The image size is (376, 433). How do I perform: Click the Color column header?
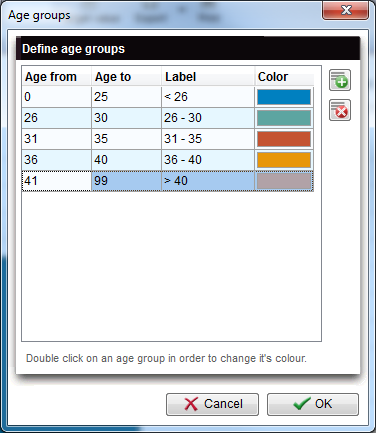[x=284, y=77]
